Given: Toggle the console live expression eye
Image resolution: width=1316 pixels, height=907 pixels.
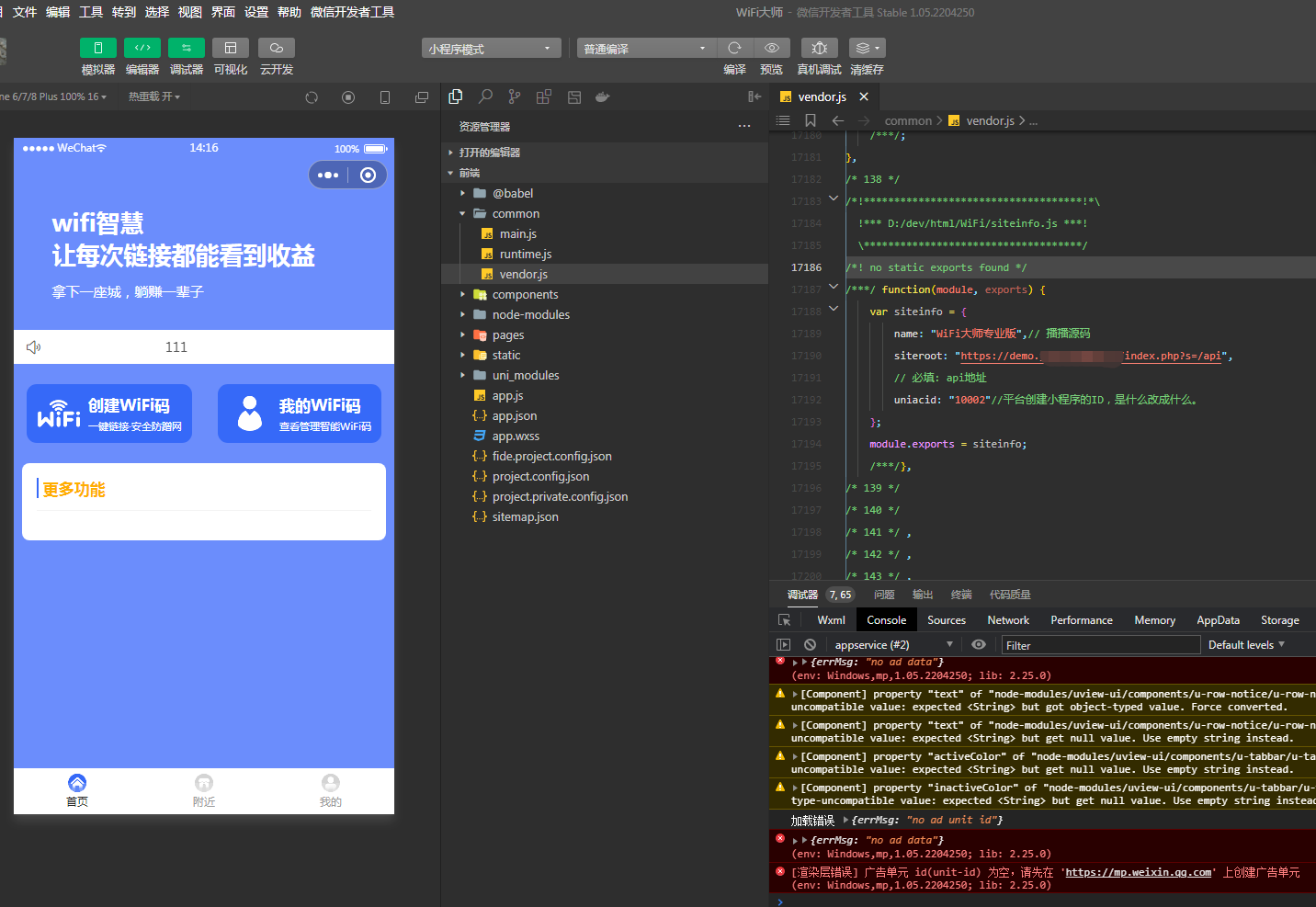Looking at the screenshot, I should click(979, 645).
